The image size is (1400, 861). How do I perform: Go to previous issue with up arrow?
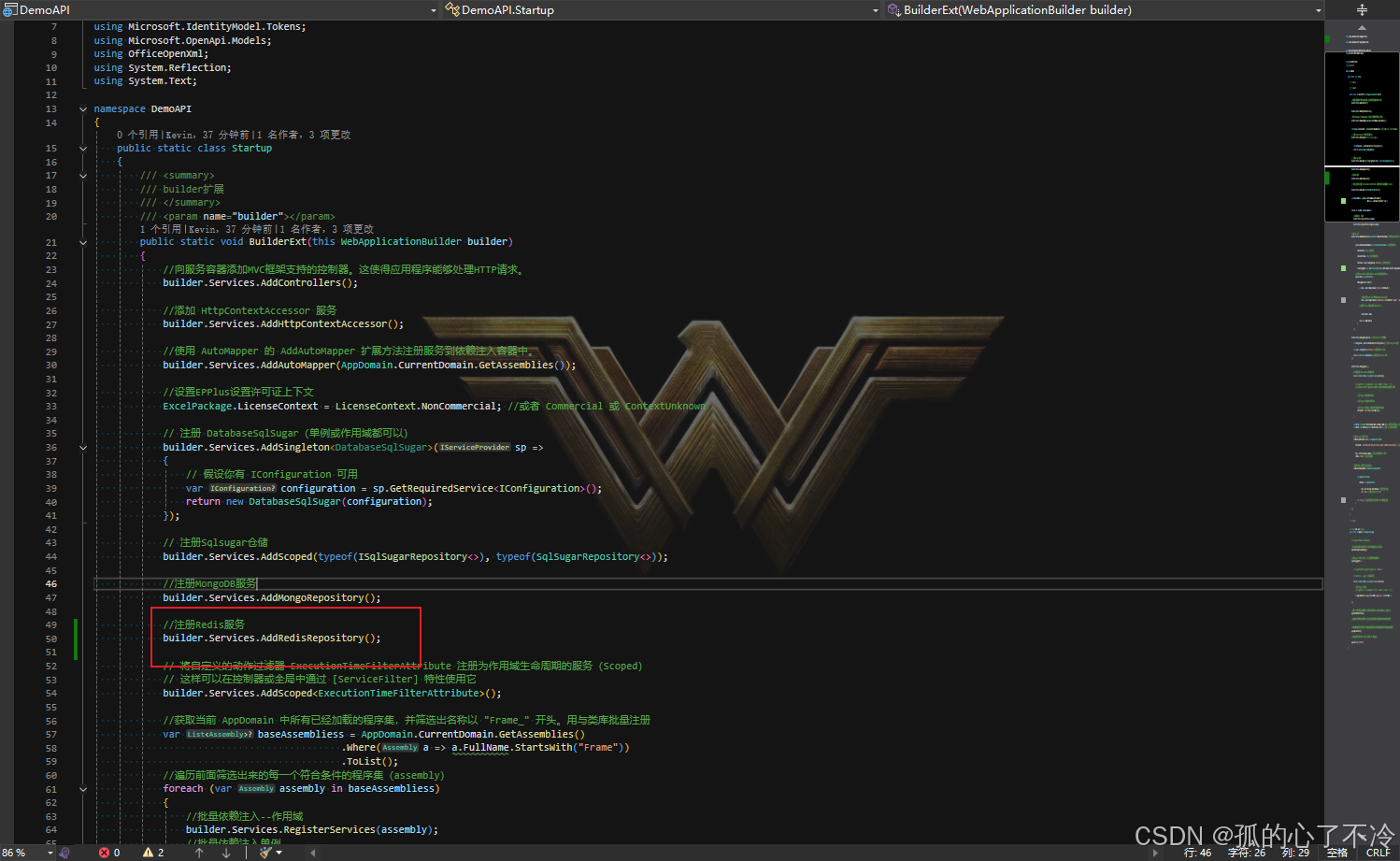tap(199, 853)
